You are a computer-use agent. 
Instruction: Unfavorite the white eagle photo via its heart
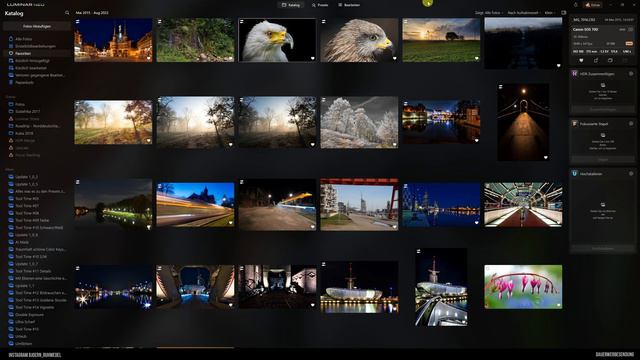(x=313, y=58)
